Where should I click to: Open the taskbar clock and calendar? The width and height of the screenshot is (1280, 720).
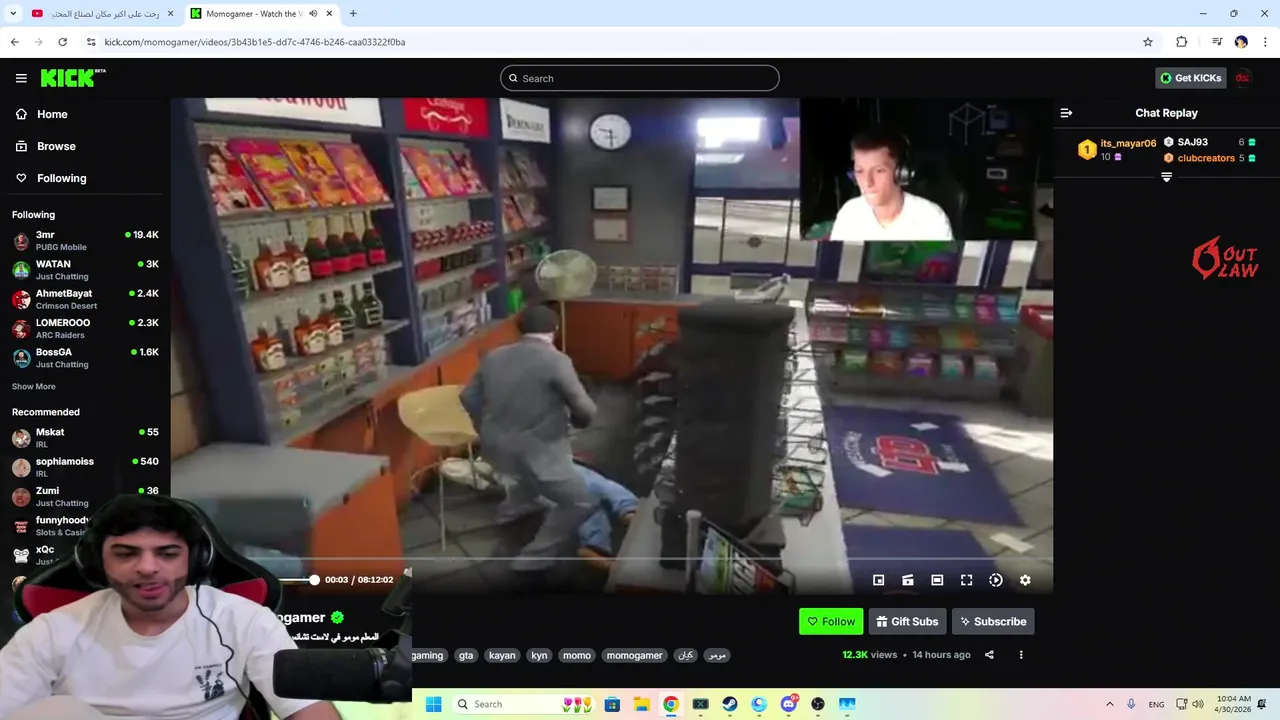tap(1234, 704)
